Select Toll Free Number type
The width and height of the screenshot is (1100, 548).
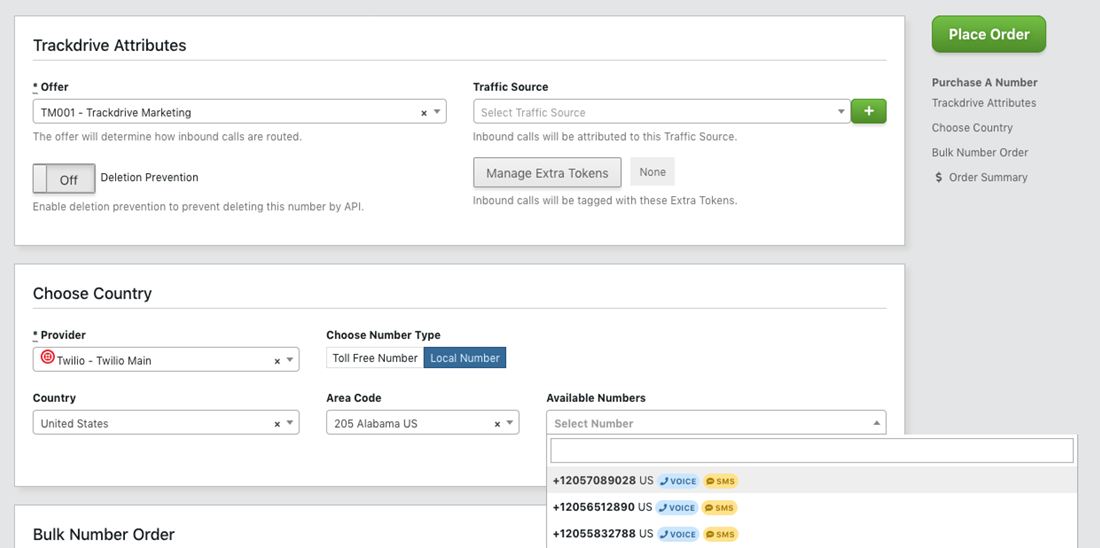pos(375,358)
